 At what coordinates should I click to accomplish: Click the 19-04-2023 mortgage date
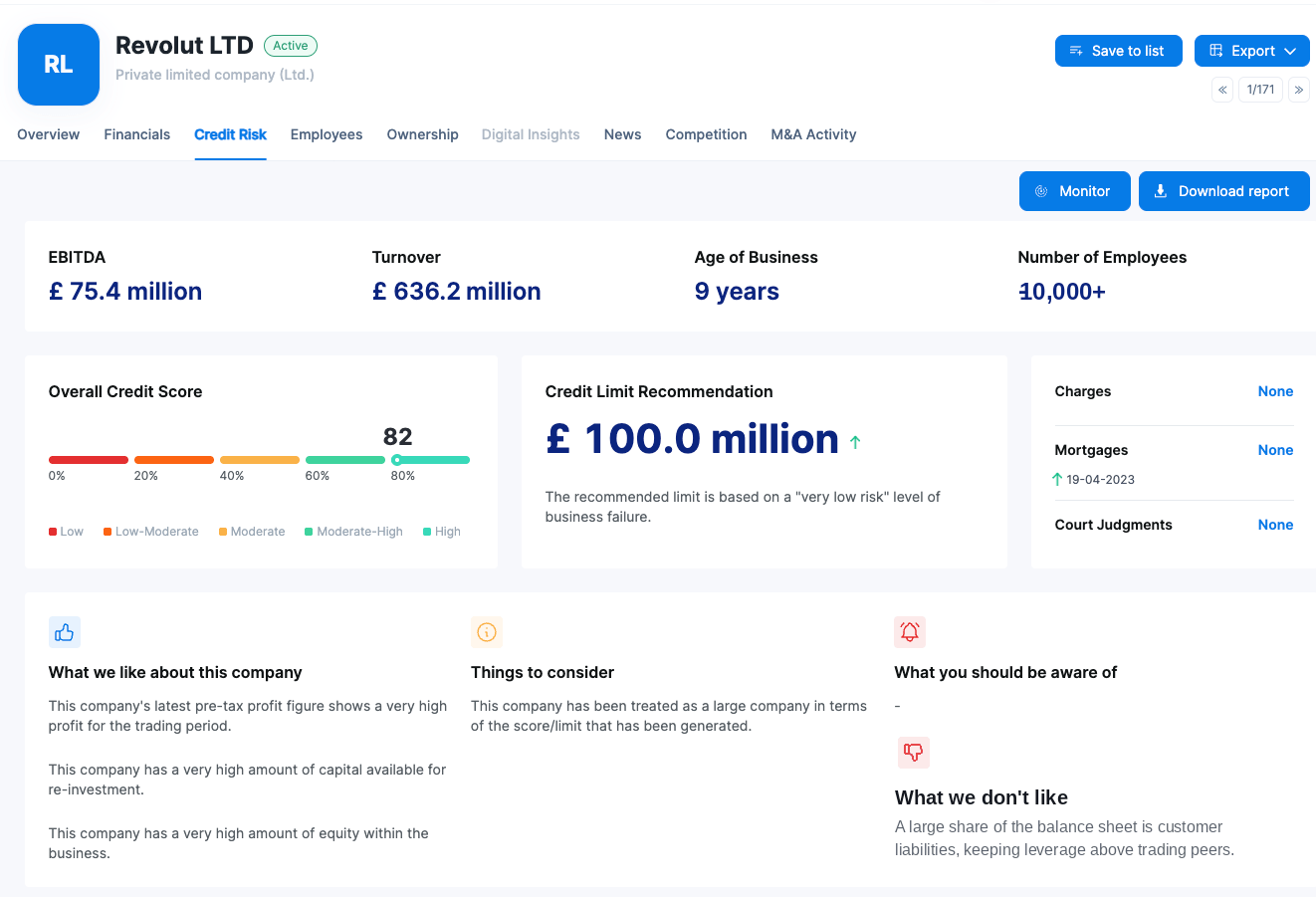1101,480
